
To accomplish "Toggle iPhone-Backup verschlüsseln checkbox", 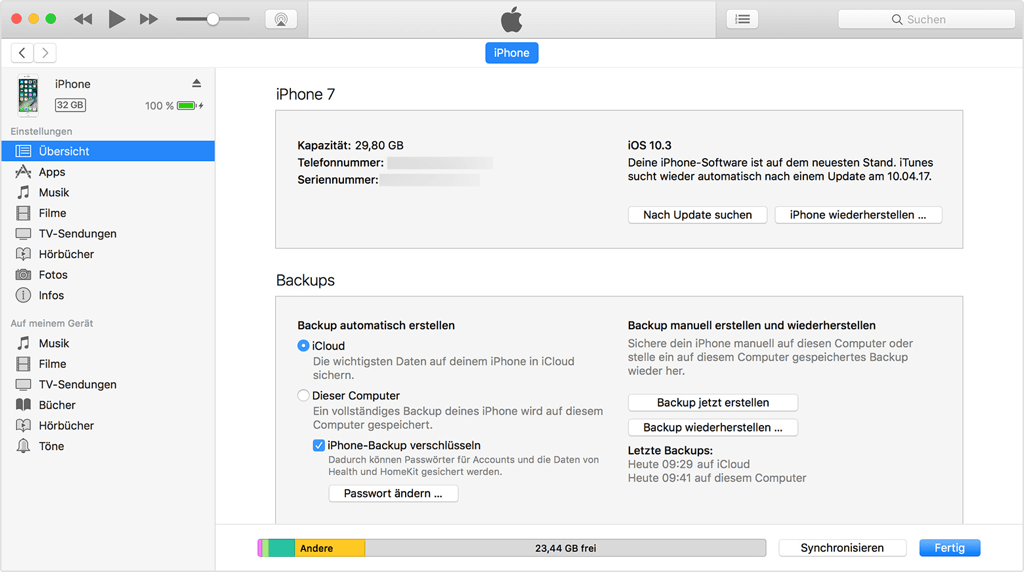I will point(319,445).
